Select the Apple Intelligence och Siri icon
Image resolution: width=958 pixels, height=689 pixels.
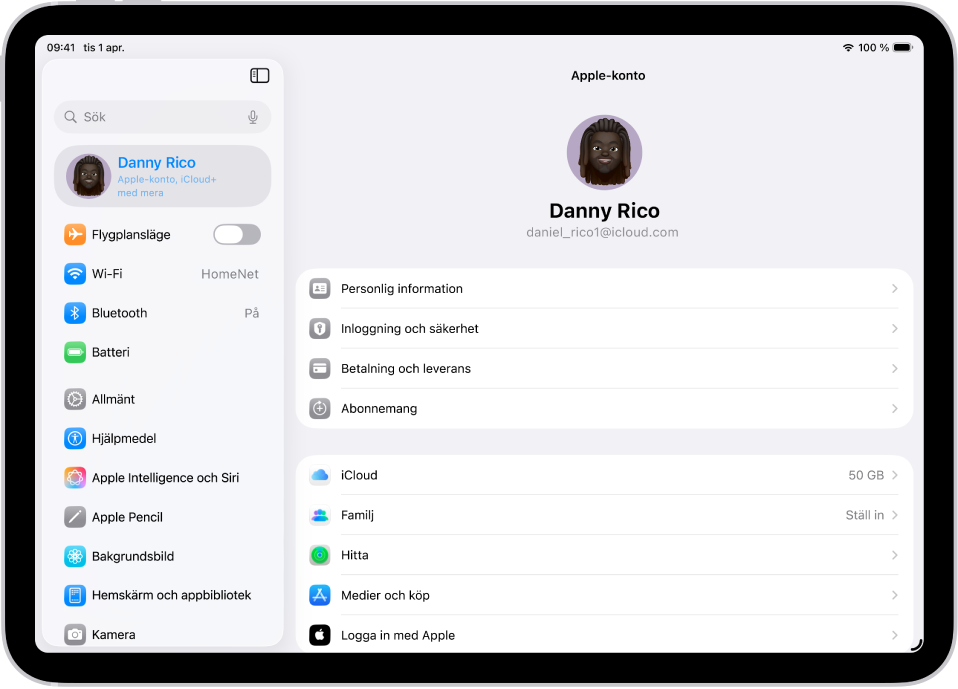click(74, 477)
